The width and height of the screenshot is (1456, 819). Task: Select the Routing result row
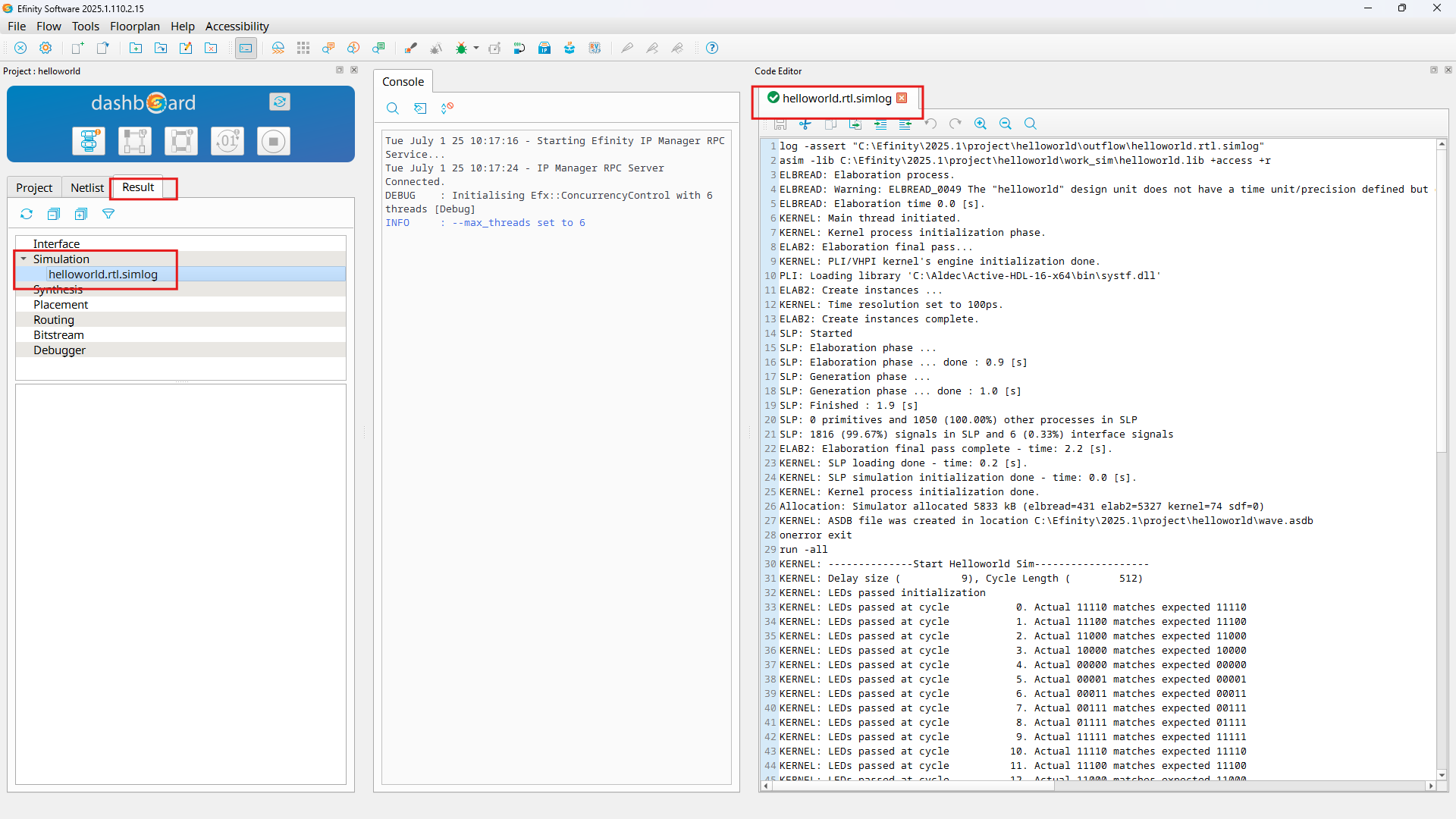pos(180,320)
